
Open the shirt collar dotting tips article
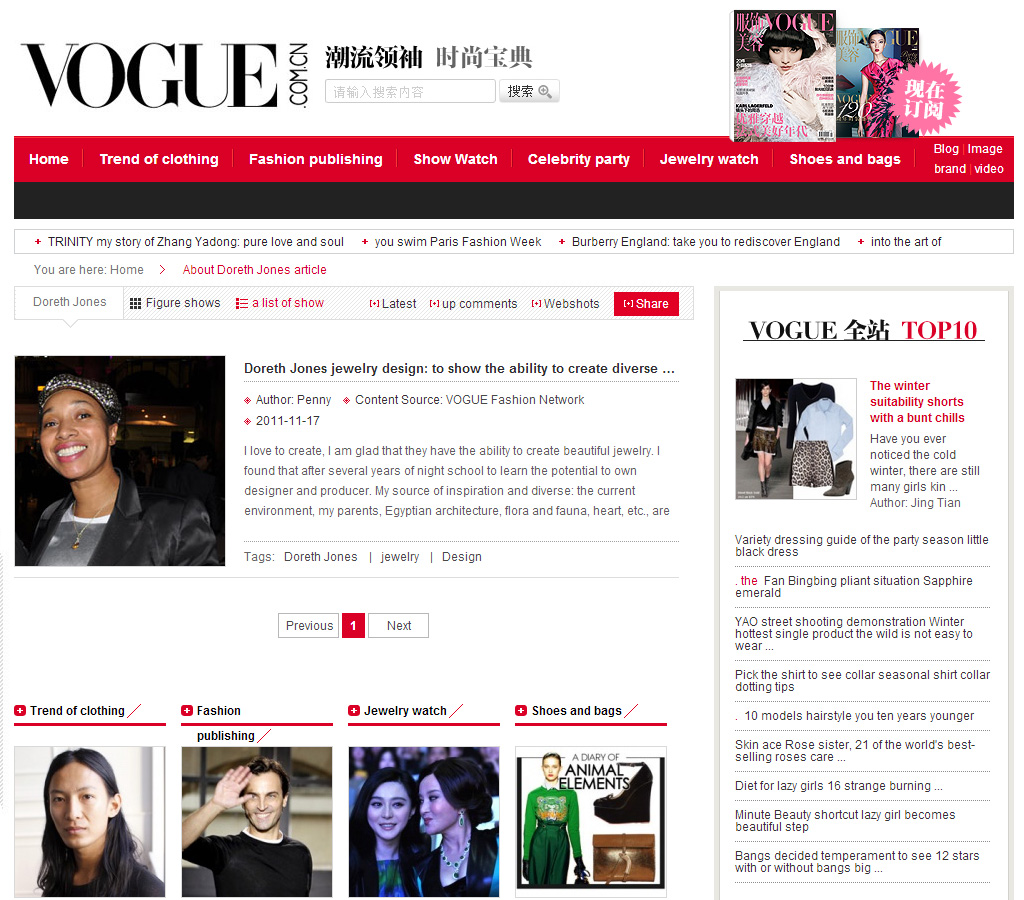pos(862,681)
